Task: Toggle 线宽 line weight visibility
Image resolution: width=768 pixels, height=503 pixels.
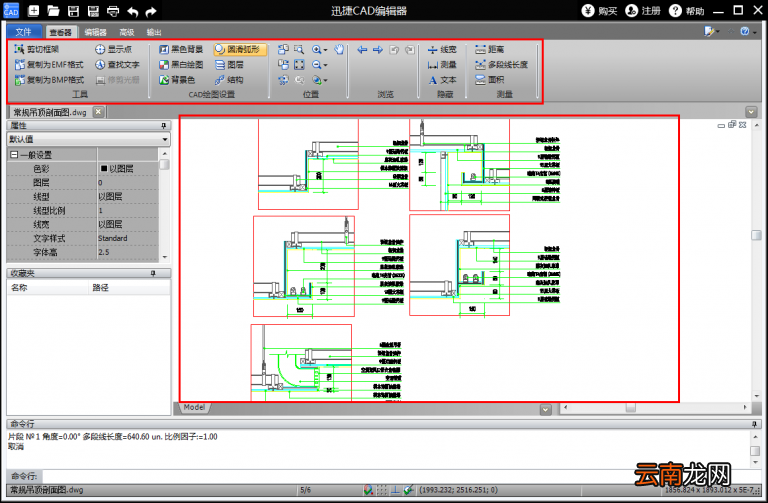Action: pyautogui.click(x=442, y=49)
